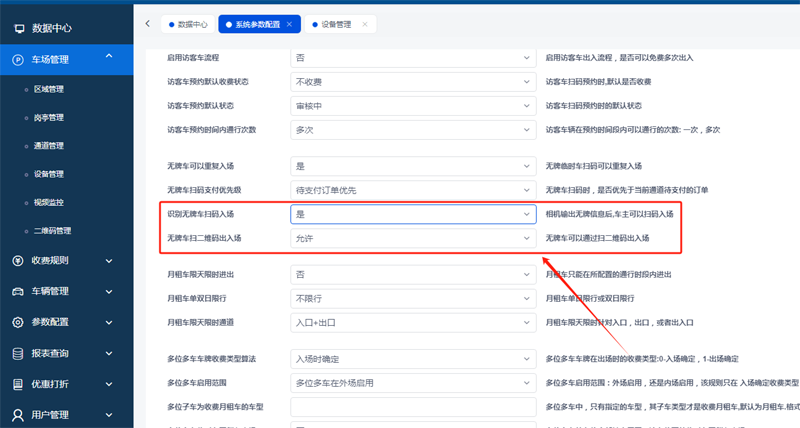Open the 无牌车扫码支付优先级 dropdown
The width and height of the screenshot is (800, 428).
(413, 190)
